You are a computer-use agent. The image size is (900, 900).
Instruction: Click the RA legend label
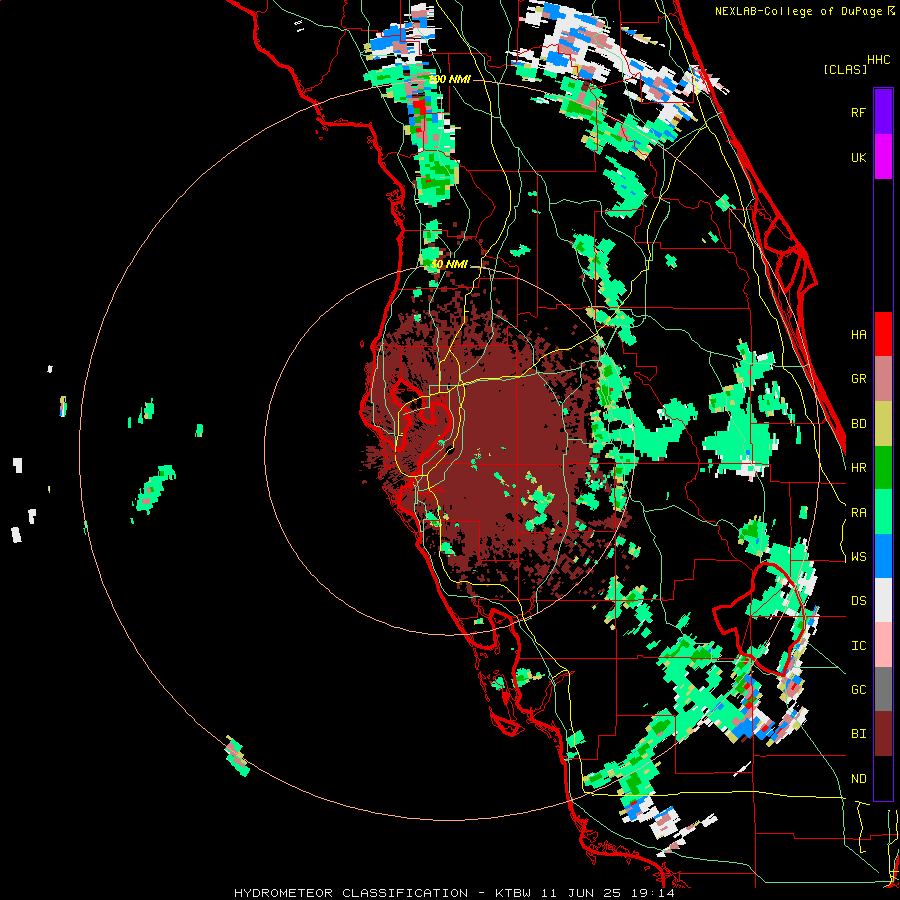tap(858, 513)
